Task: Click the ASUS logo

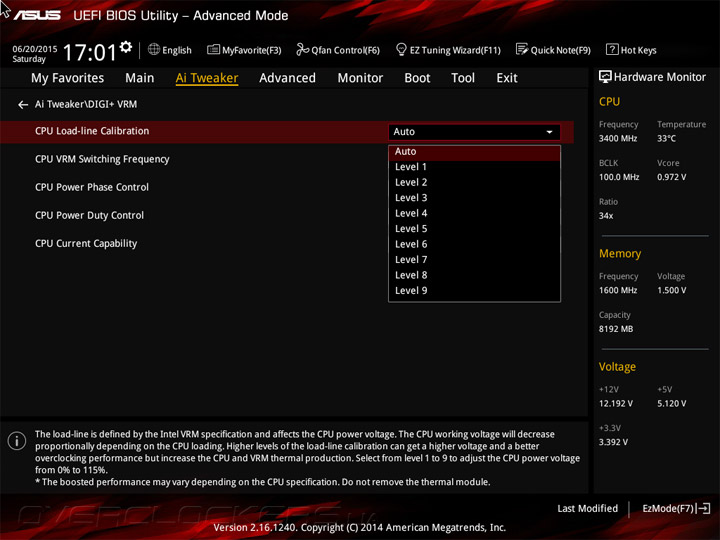Action: tap(37, 16)
